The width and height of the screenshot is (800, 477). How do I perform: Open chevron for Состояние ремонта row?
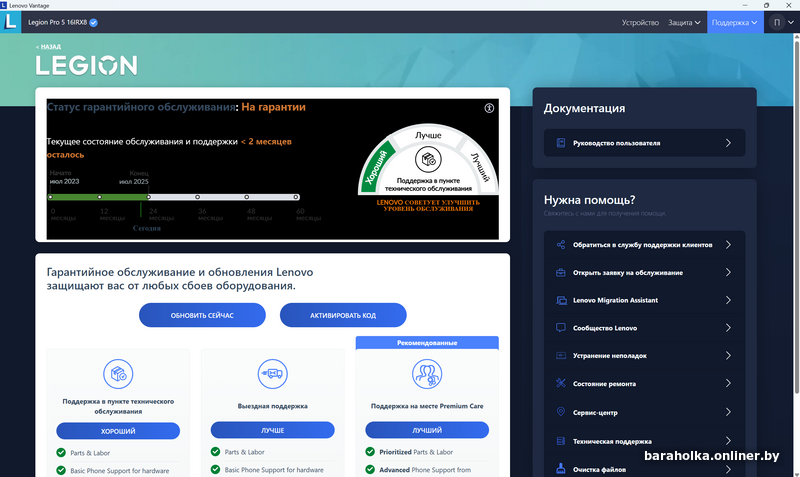point(729,383)
